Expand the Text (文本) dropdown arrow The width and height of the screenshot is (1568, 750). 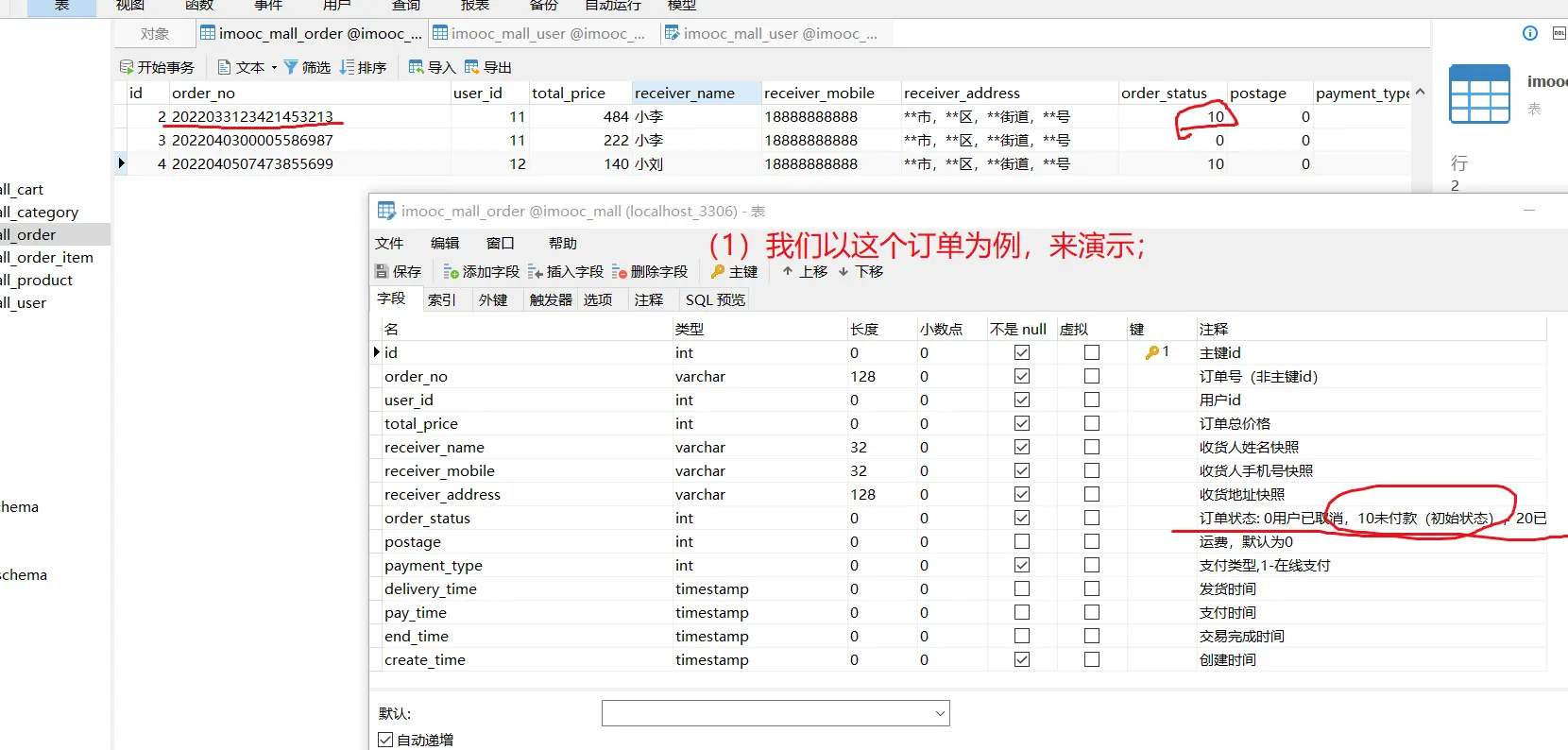coord(274,67)
